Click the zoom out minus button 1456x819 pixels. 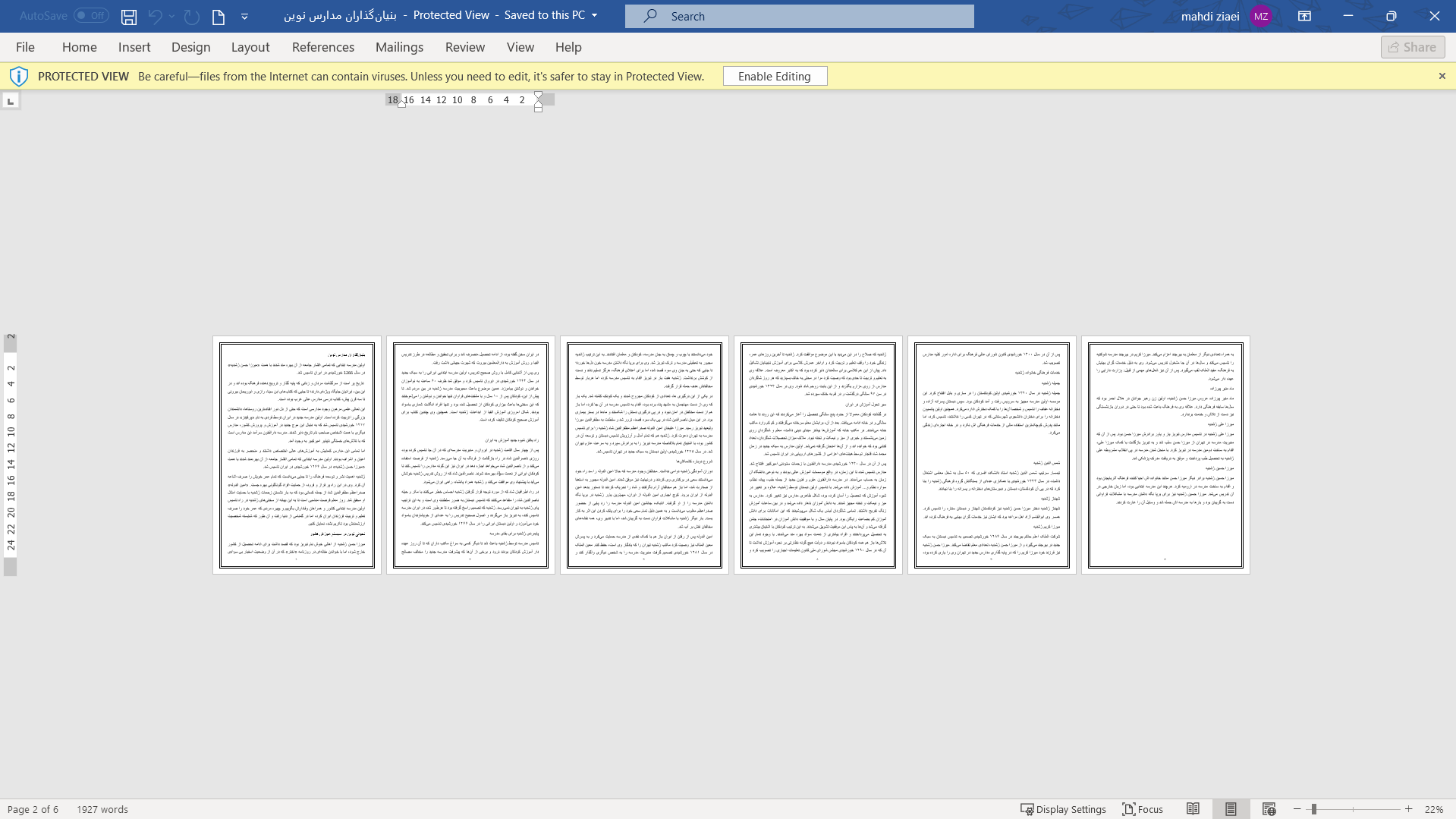[x=1297, y=809]
